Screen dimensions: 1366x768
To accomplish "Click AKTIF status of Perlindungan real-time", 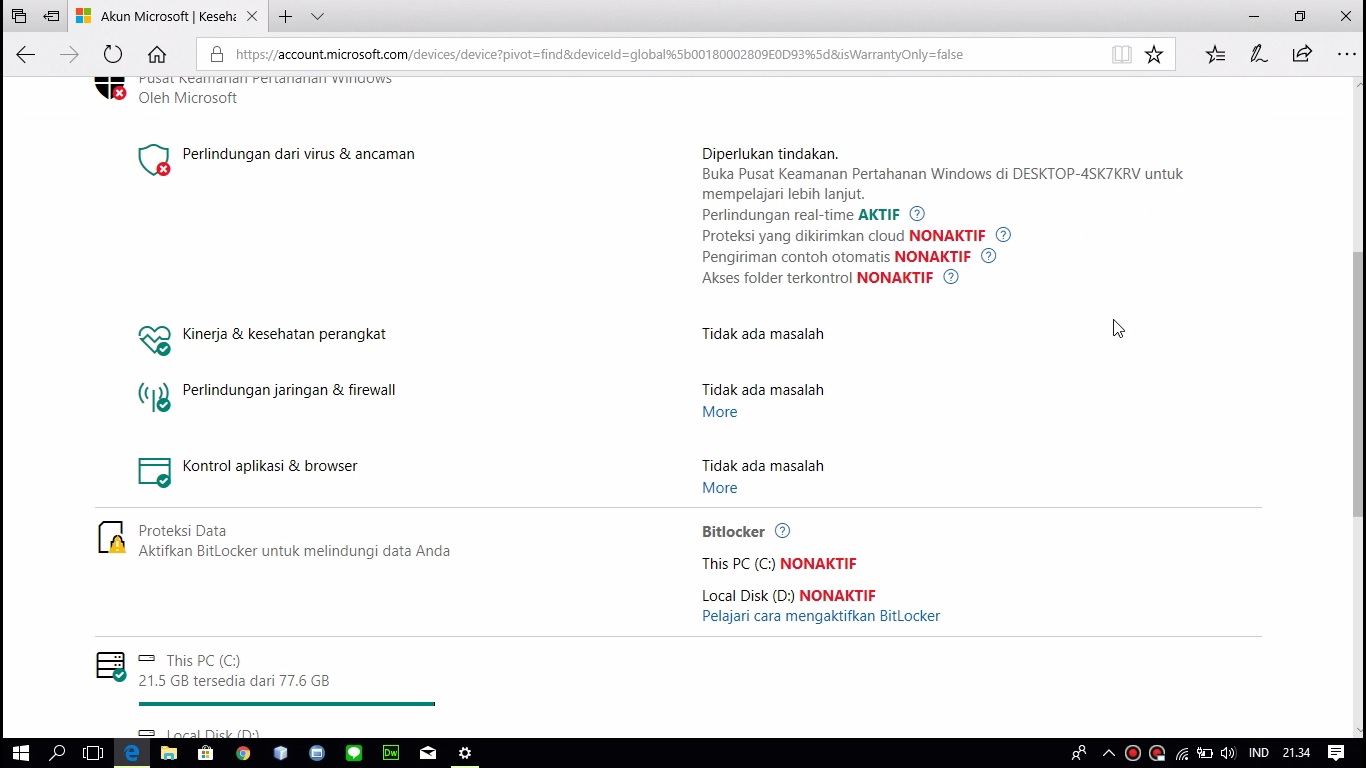I will (x=879, y=215).
